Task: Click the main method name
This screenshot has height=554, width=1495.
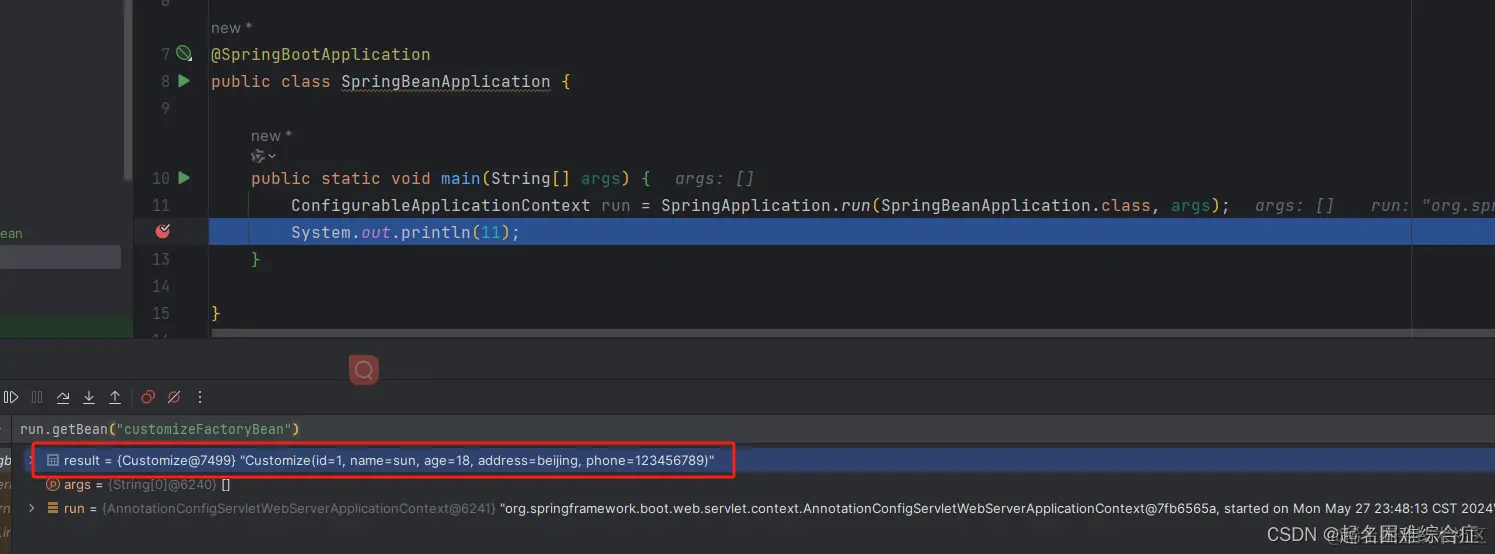Action: [460, 178]
